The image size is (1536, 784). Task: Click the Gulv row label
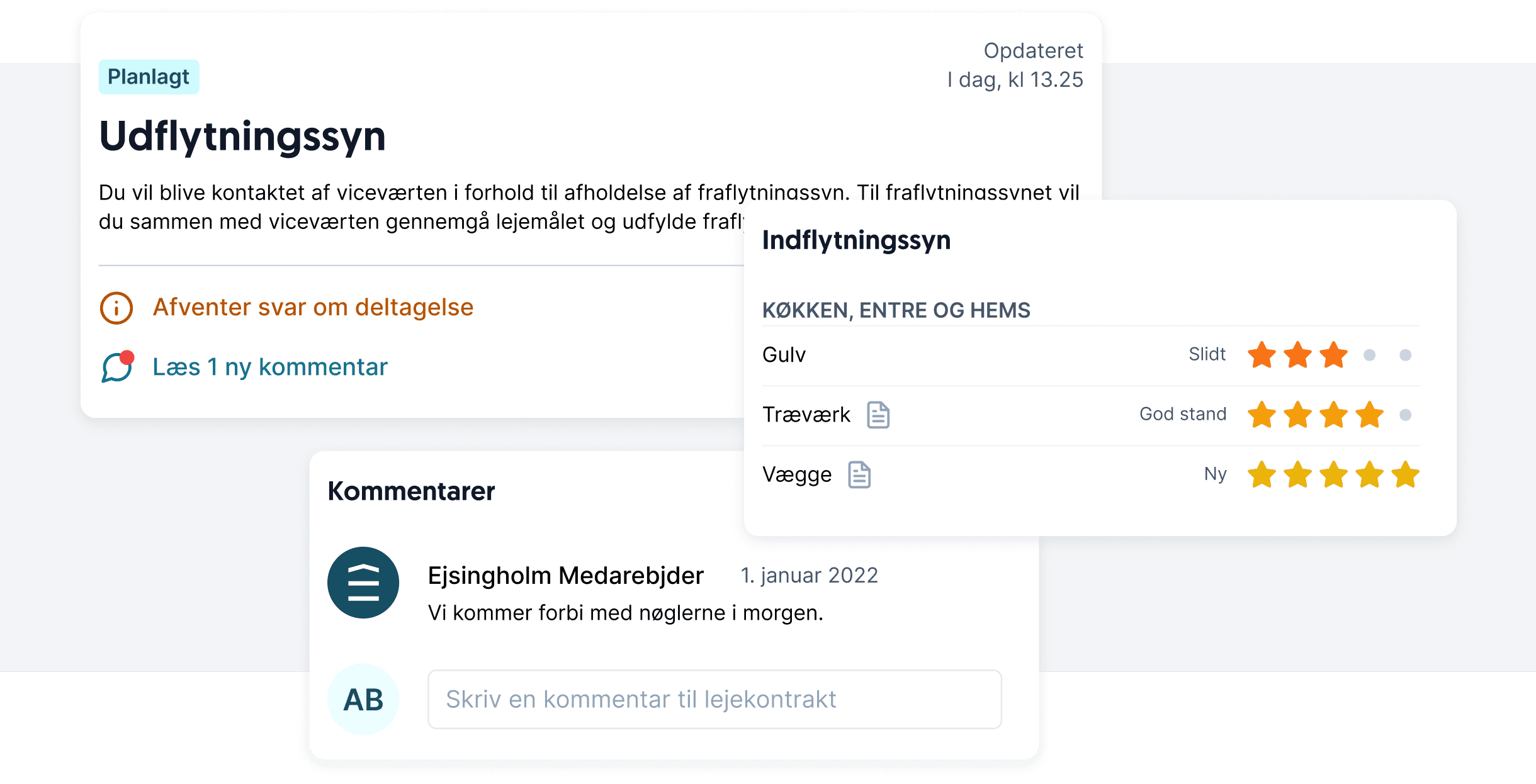pos(784,355)
